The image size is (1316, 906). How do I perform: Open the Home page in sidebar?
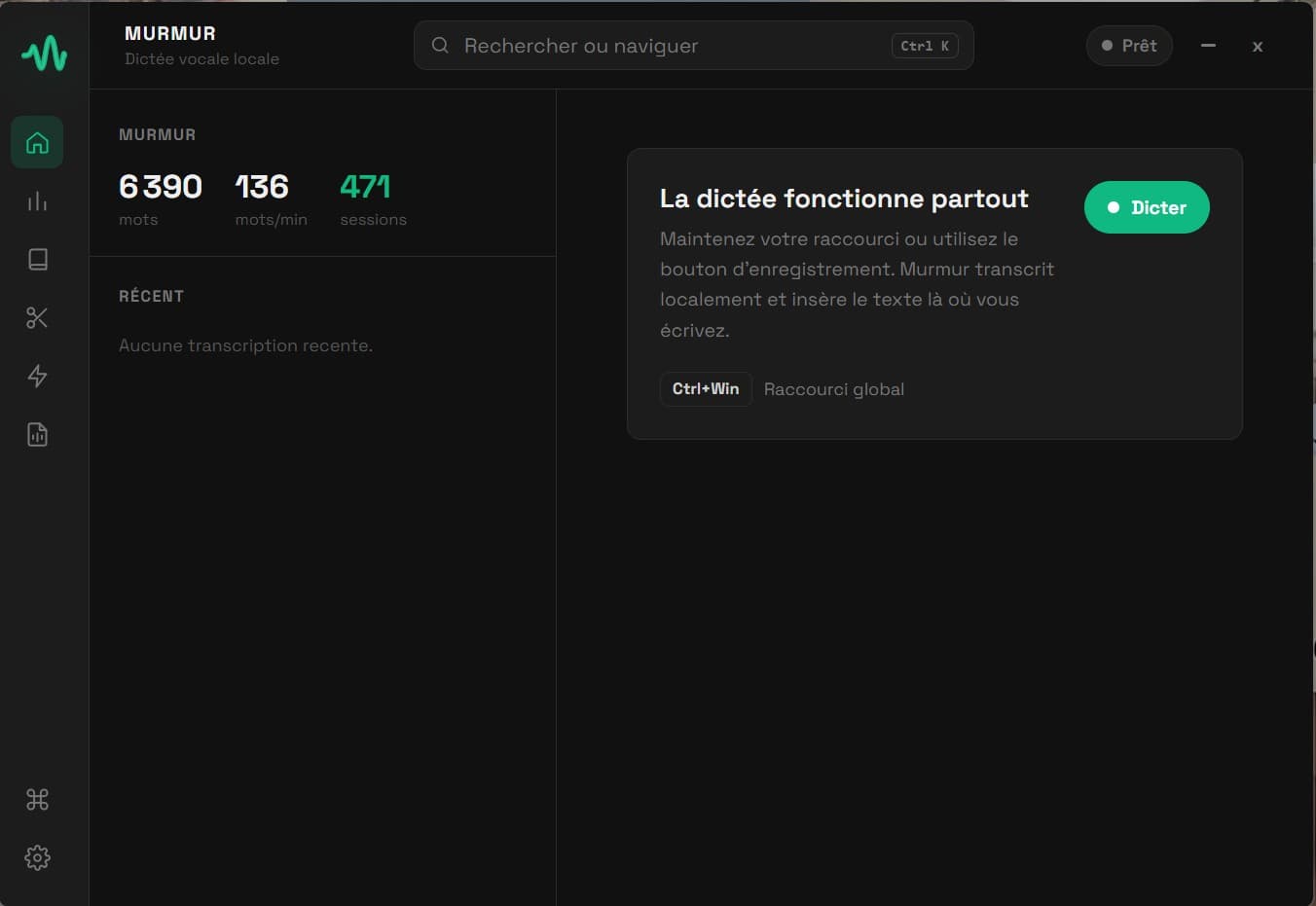point(37,142)
